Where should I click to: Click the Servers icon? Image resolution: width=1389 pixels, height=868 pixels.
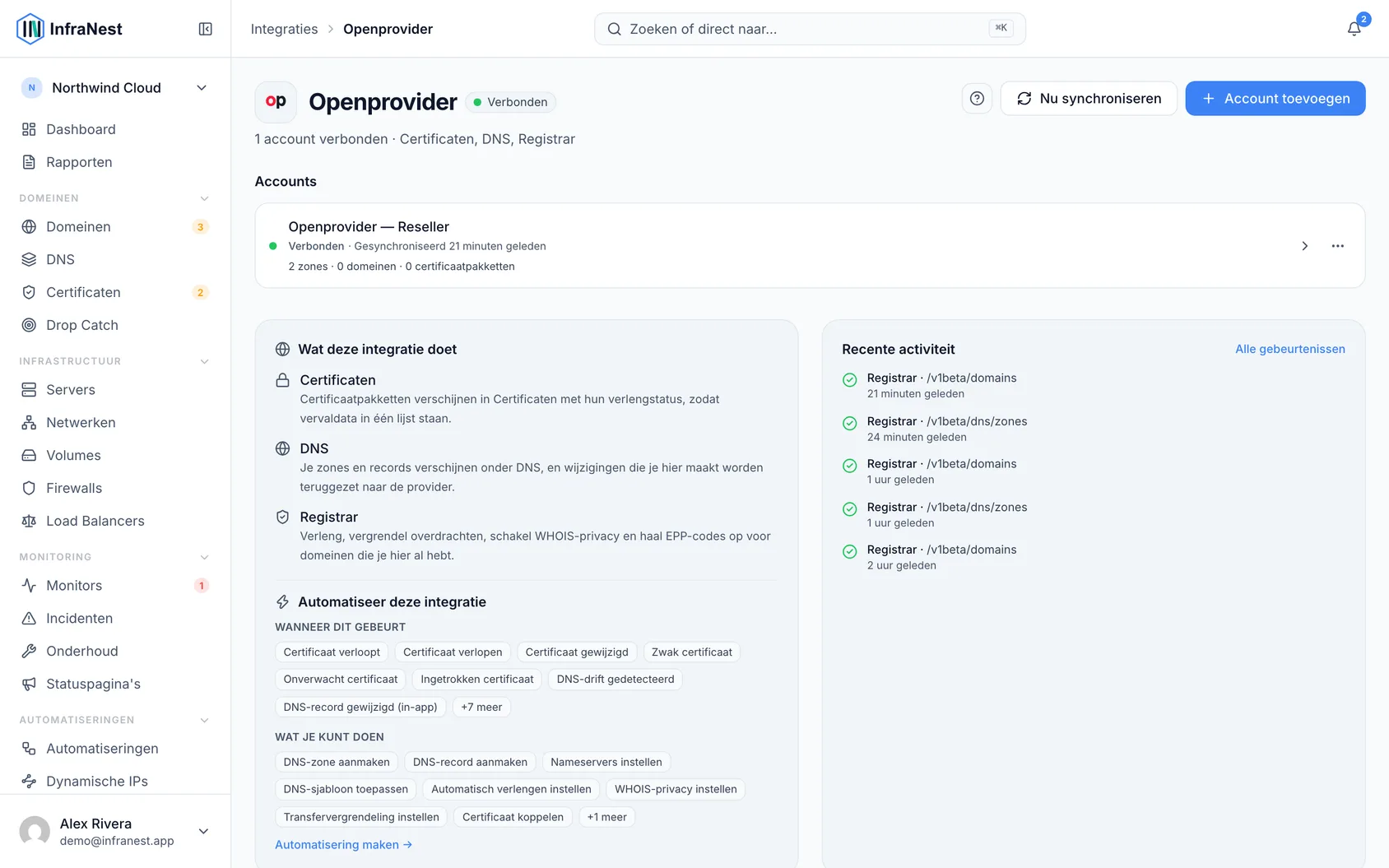29,389
